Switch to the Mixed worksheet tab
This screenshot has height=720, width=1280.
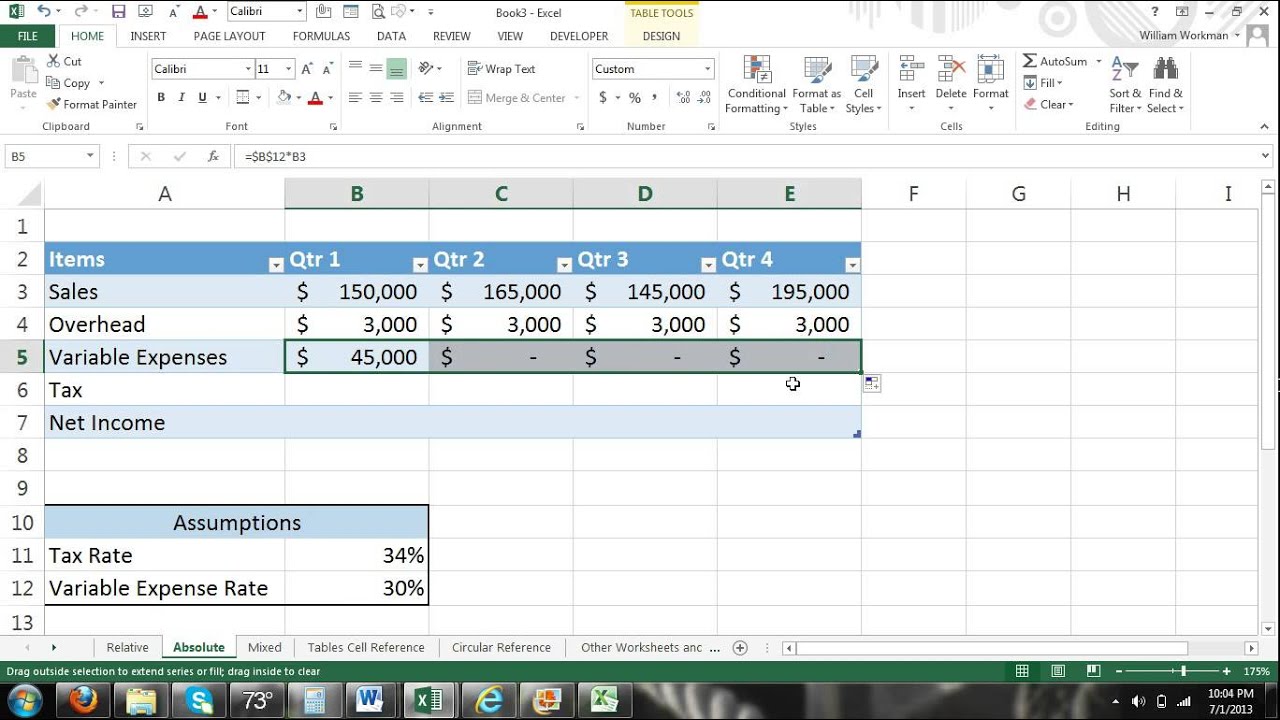(x=265, y=647)
